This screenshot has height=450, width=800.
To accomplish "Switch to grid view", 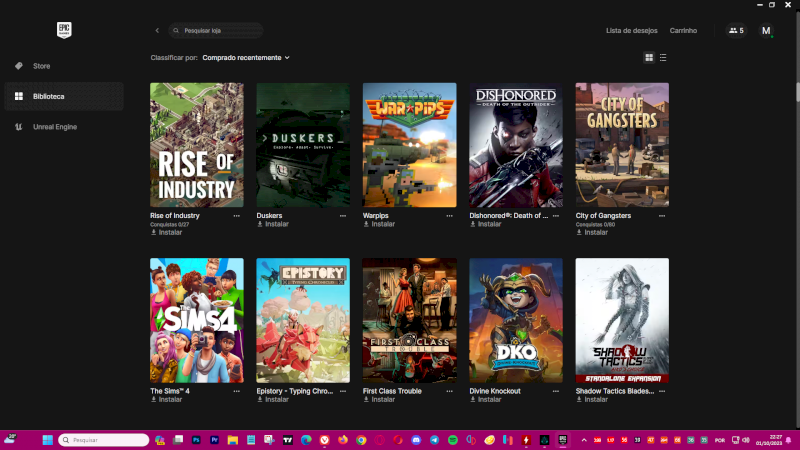I will coord(649,58).
